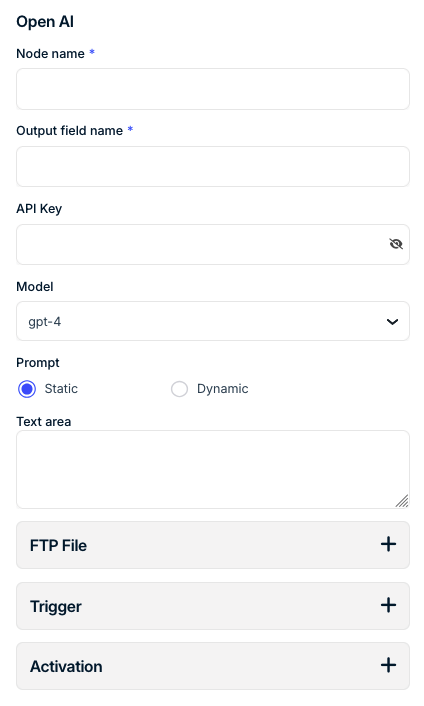Click the Static option label

(61, 389)
